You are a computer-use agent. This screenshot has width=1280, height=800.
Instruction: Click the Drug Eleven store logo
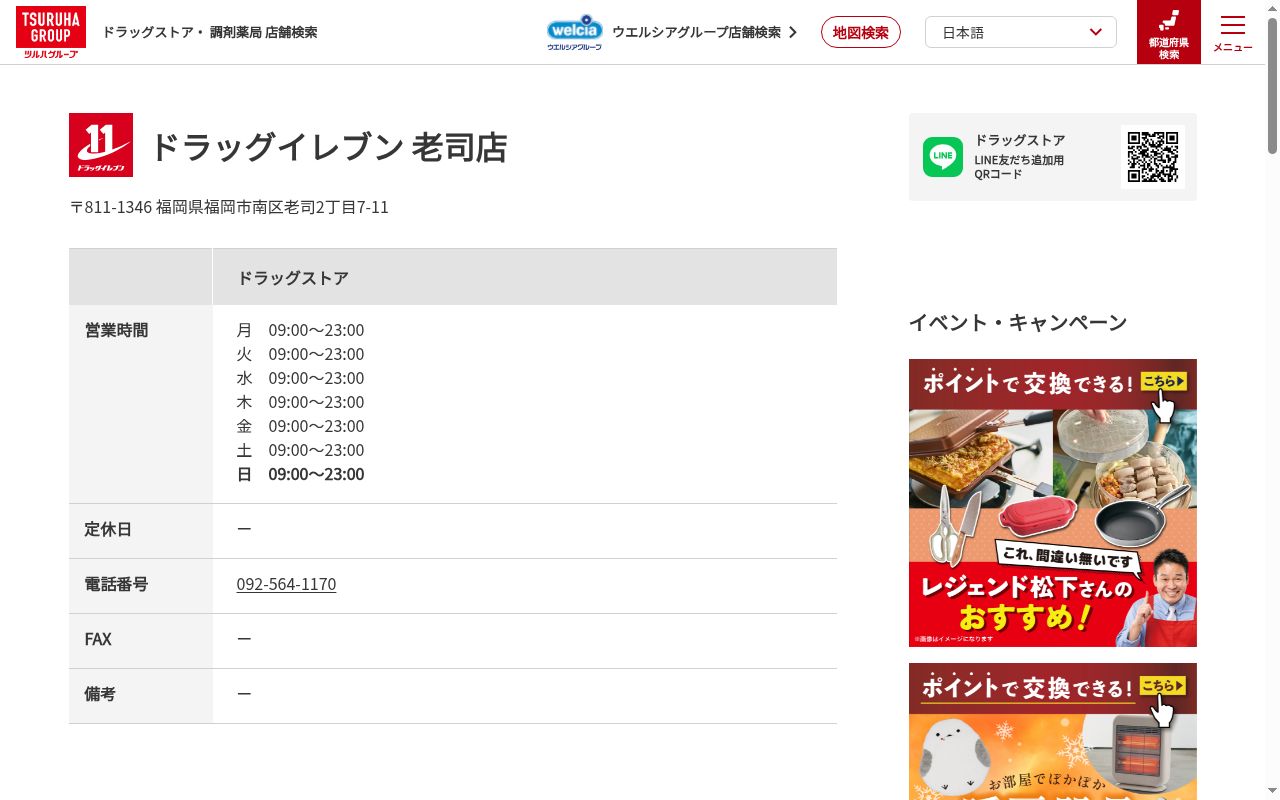tap(101, 145)
